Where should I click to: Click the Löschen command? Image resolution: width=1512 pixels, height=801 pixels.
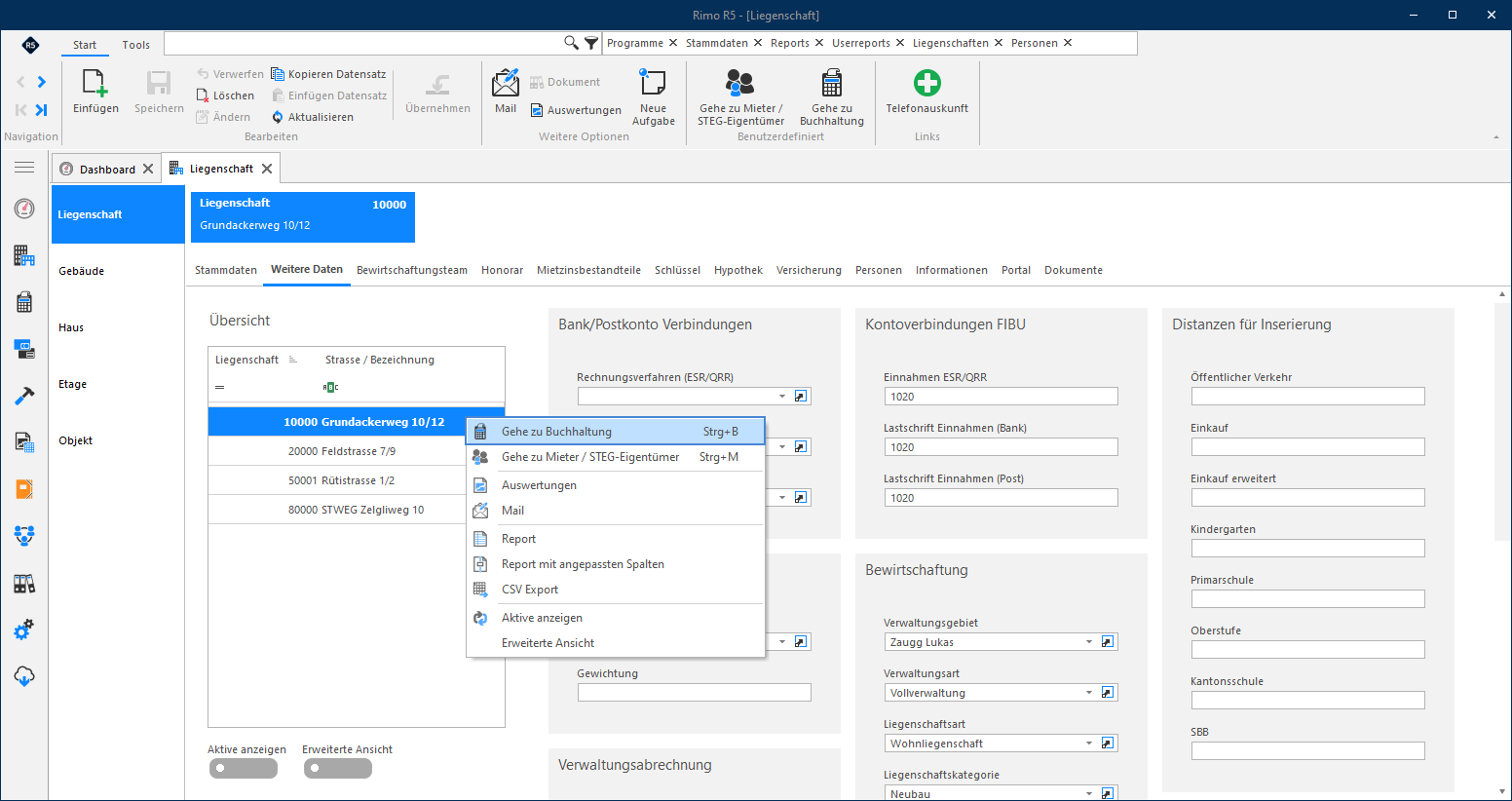click(225, 95)
